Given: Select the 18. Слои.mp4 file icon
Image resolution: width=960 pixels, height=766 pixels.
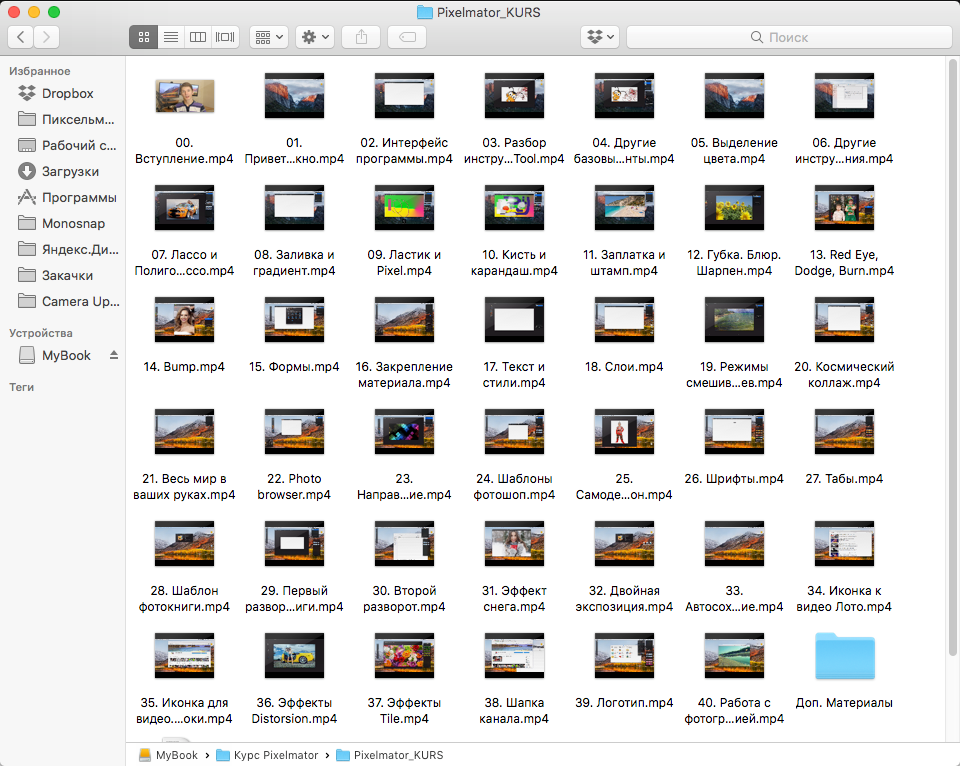Looking at the screenshot, I should tap(624, 320).
